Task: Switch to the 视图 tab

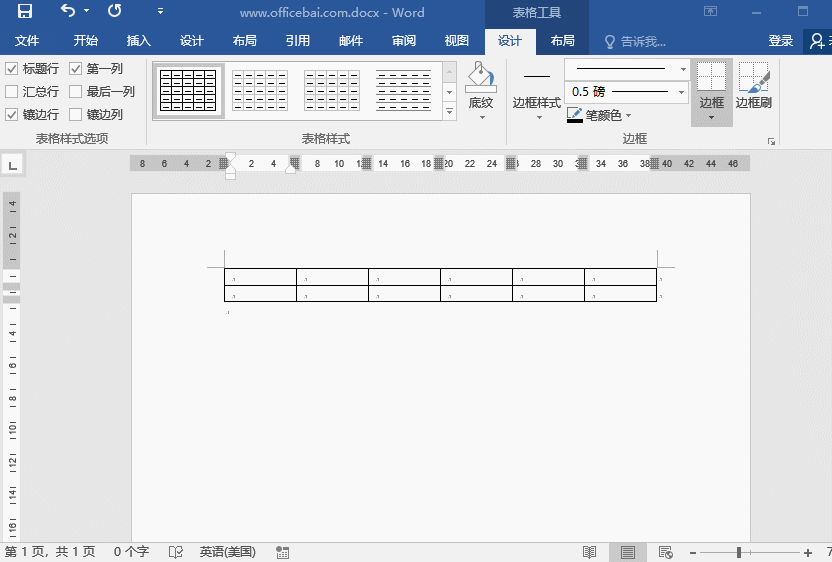Action: point(457,41)
